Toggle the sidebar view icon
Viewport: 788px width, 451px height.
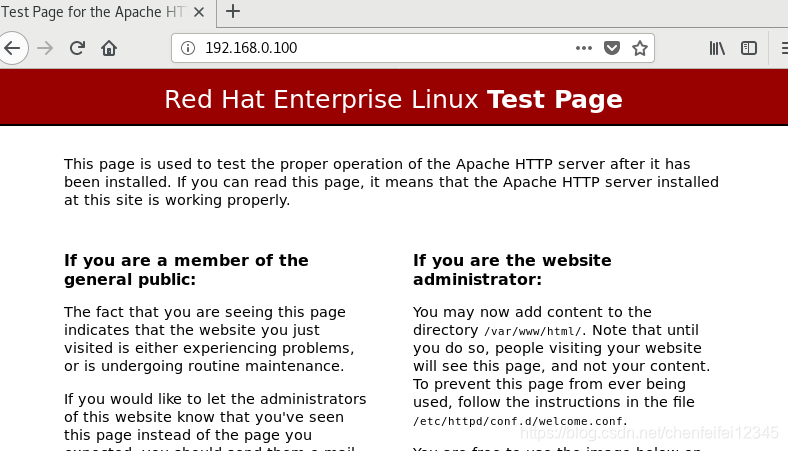[749, 48]
